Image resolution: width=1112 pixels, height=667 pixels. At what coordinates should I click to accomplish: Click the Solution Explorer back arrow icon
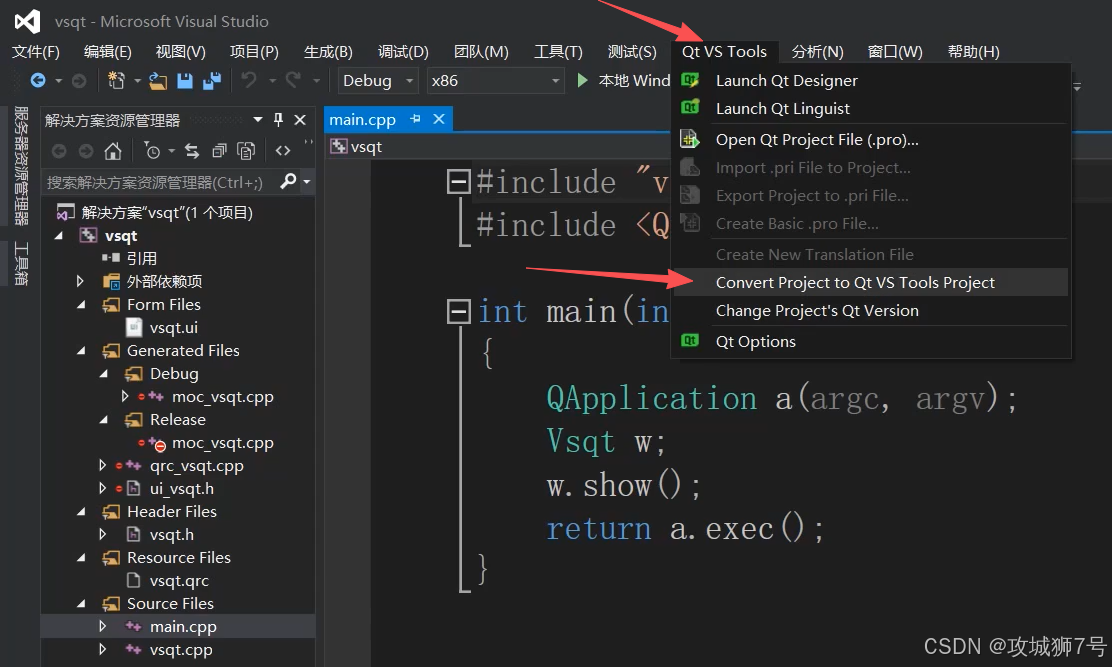point(59,151)
